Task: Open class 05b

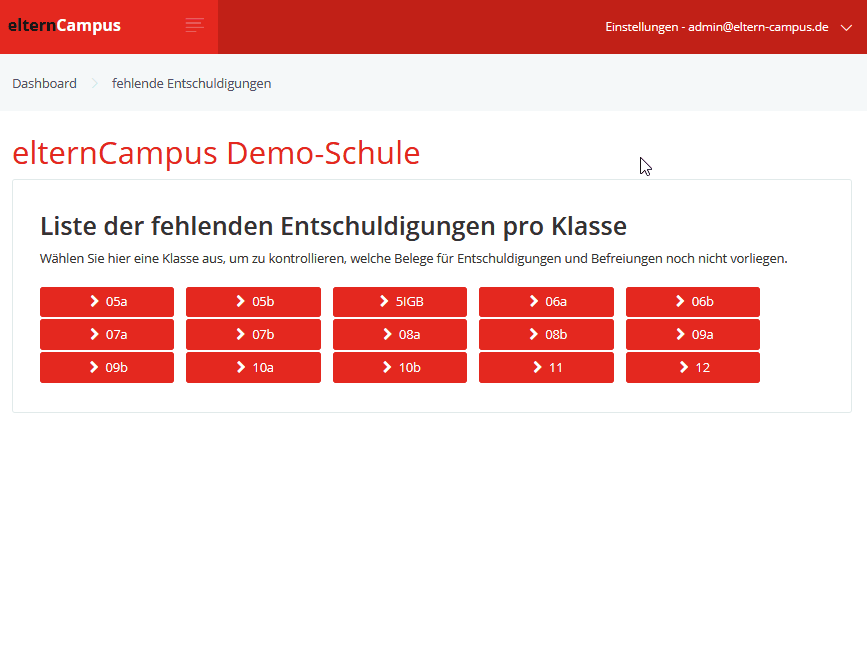Action: [x=253, y=302]
